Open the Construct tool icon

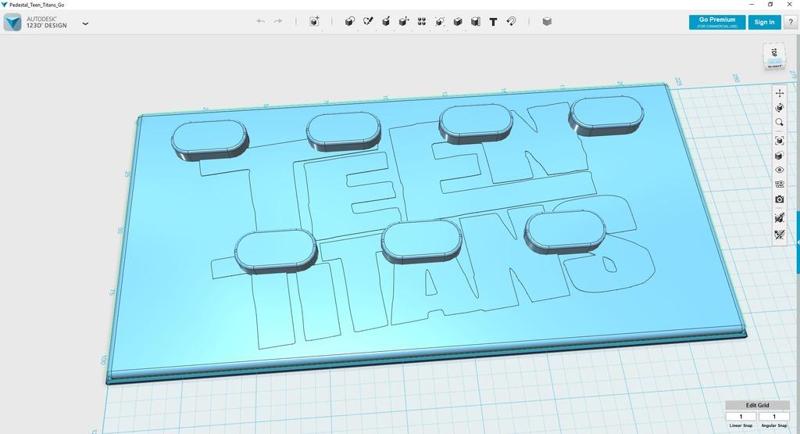coord(386,21)
